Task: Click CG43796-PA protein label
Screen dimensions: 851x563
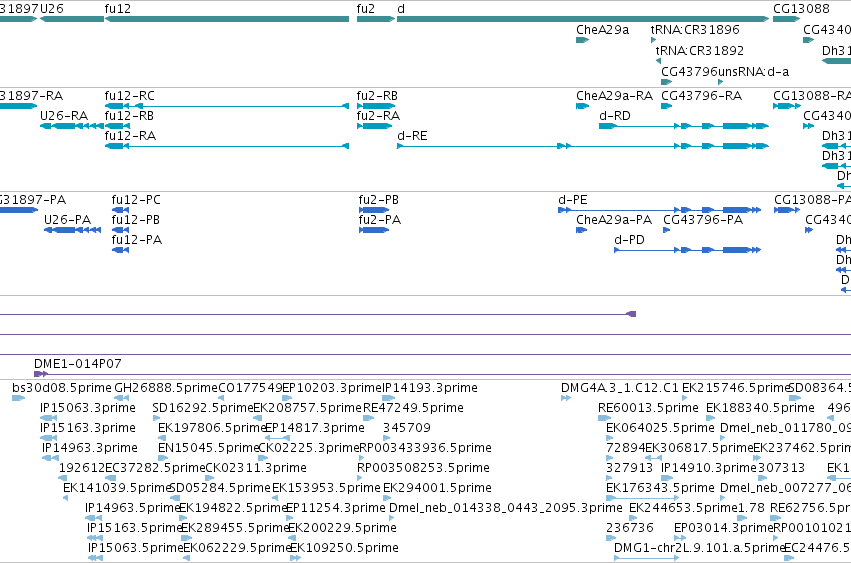Action: [x=703, y=220]
